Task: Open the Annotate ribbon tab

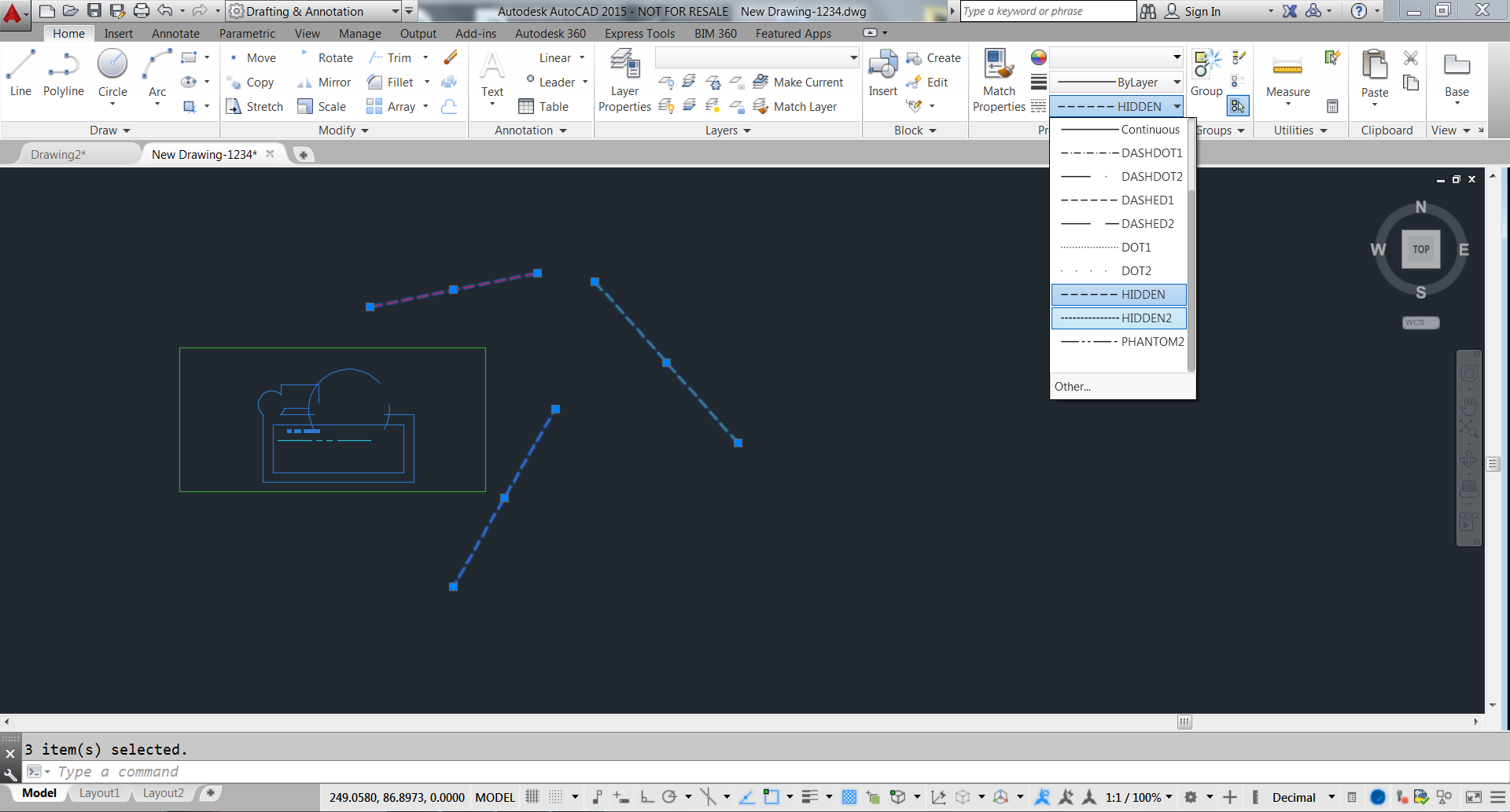Action: pyautogui.click(x=175, y=34)
